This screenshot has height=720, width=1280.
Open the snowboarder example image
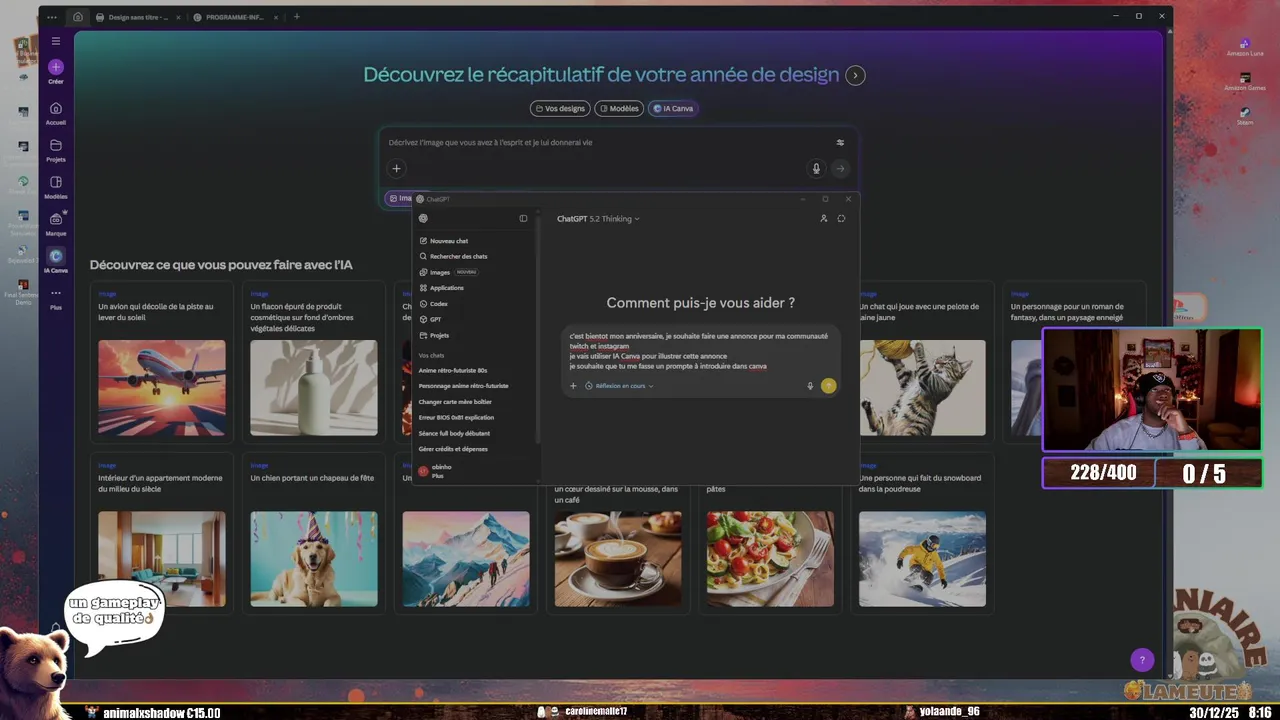(x=922, y=559)
